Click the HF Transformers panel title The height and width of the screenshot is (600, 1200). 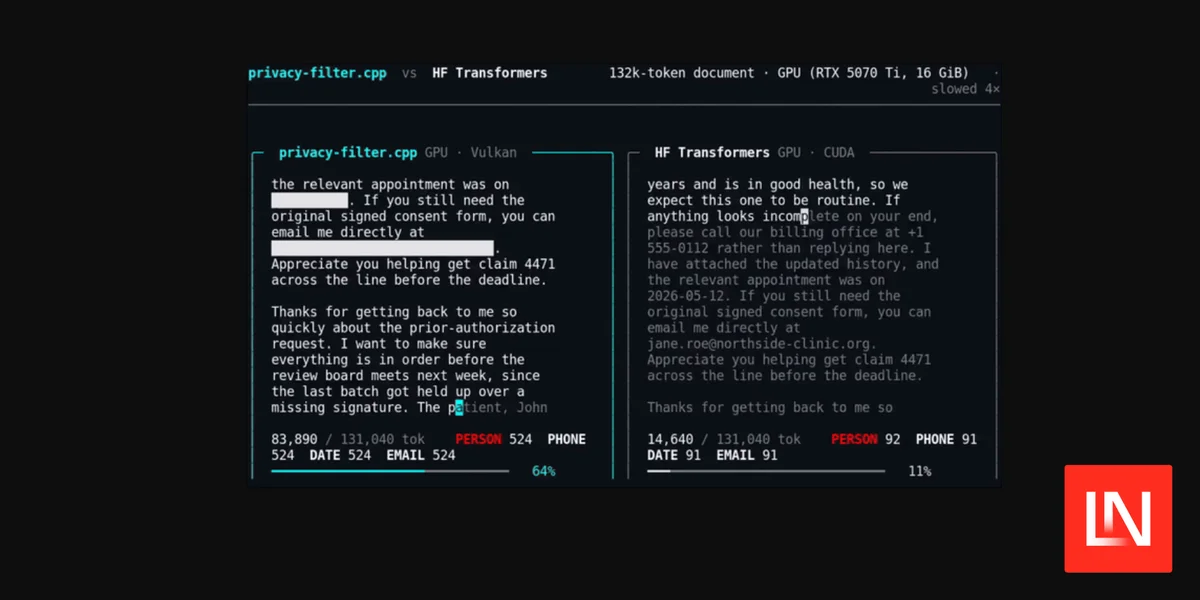[x=712, y=153]
